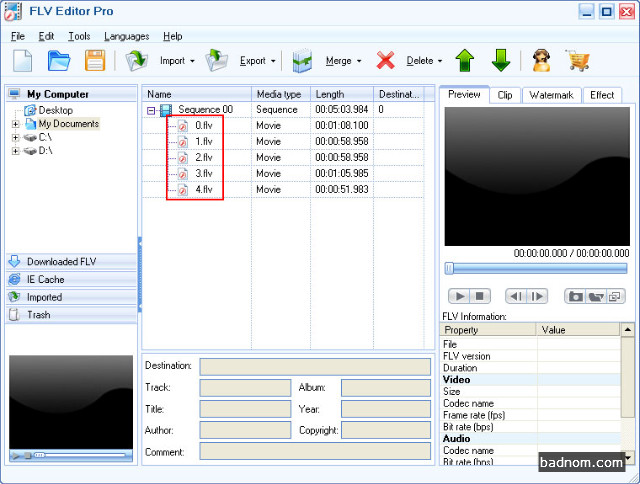Expand the D:\ drive node

16,151
